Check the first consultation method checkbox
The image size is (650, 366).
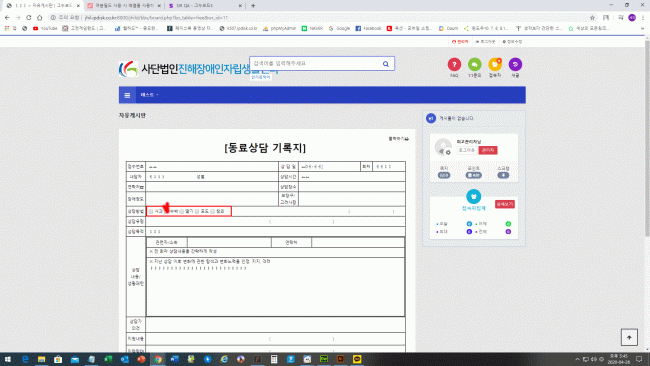pyautogui.click(x=151, y=211)
